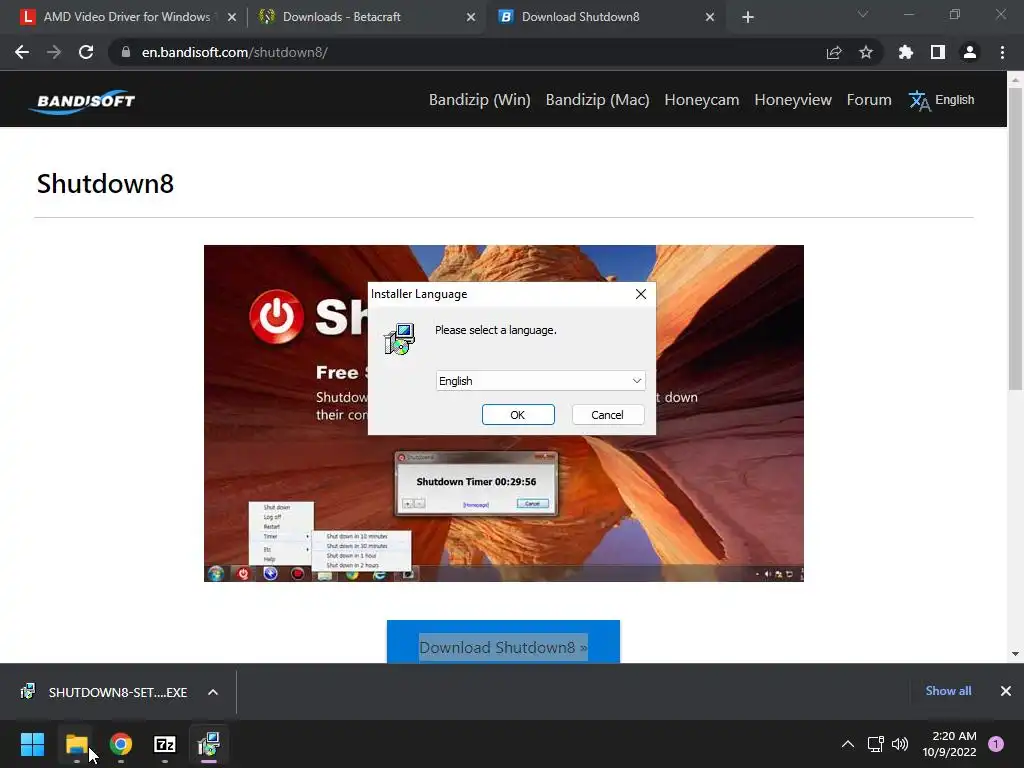This screenshot has width=1024, height=768.
Task: Open Chrome three-dot menu
Action: (1002, 52)
